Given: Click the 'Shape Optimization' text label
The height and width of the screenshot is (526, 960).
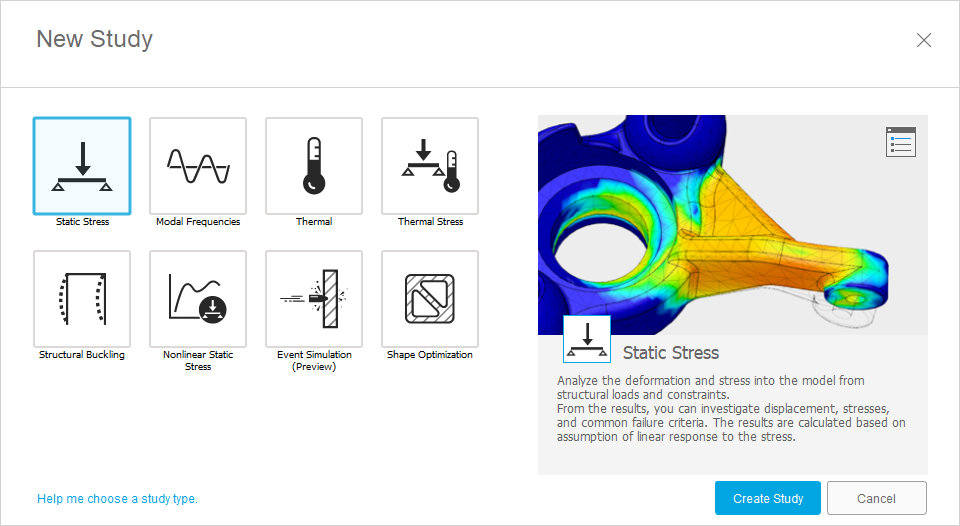Looking at the screenshot, I should tap(430, 355).
